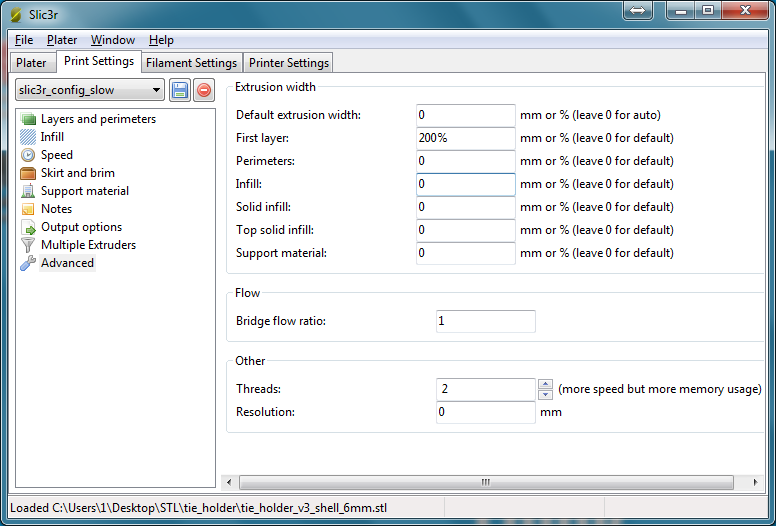Close the Slic3r window
Screen dimensions: 776x526
745,10
